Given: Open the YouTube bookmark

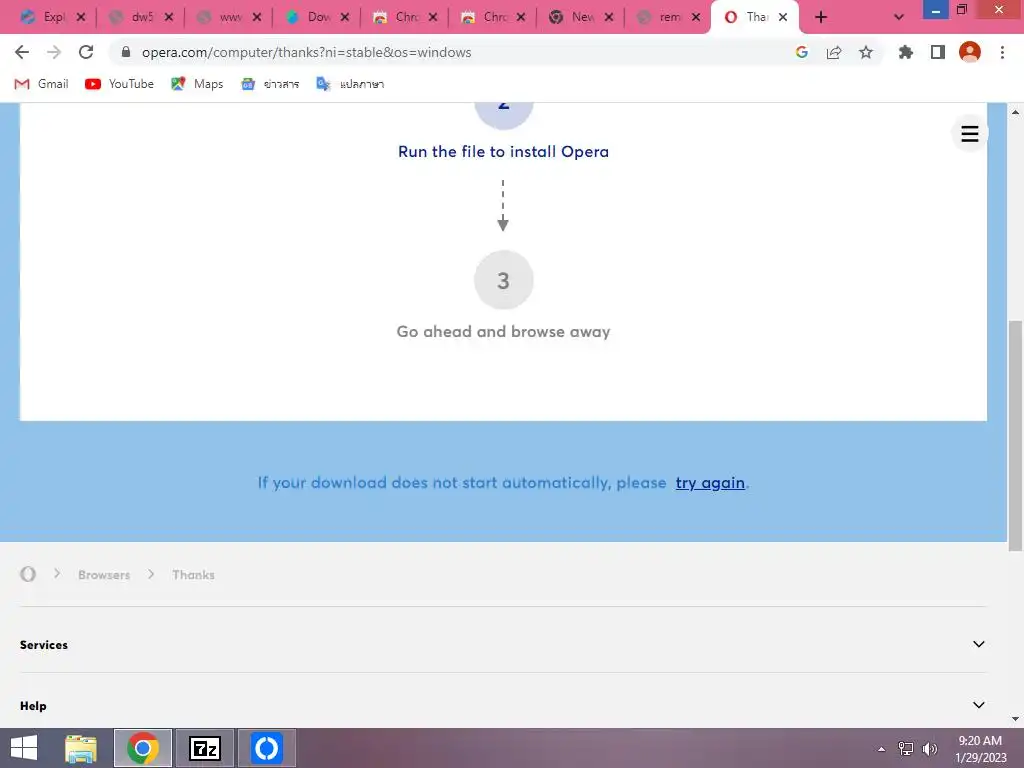Looking at the screenshot, I should click(120, 84).
